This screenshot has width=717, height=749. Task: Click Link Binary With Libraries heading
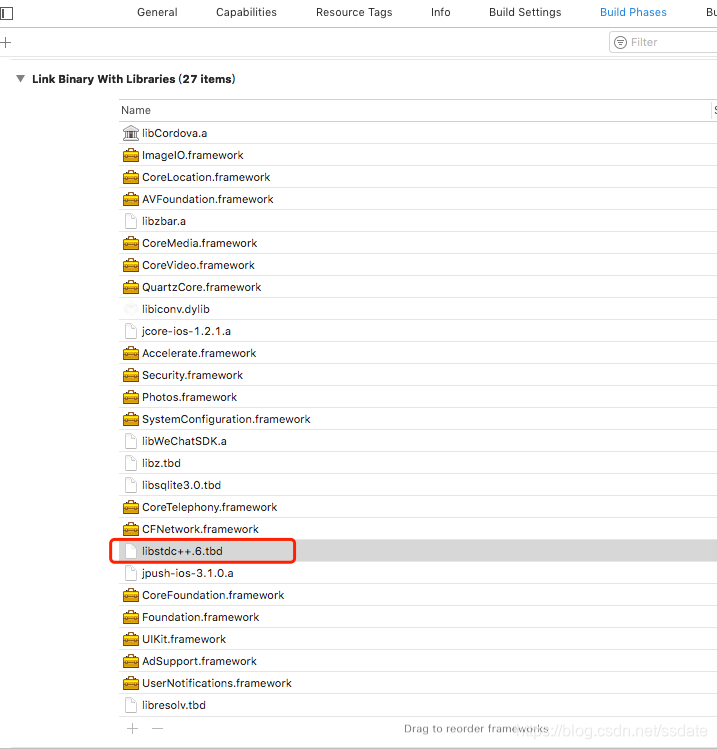click(x=133, y=79)
